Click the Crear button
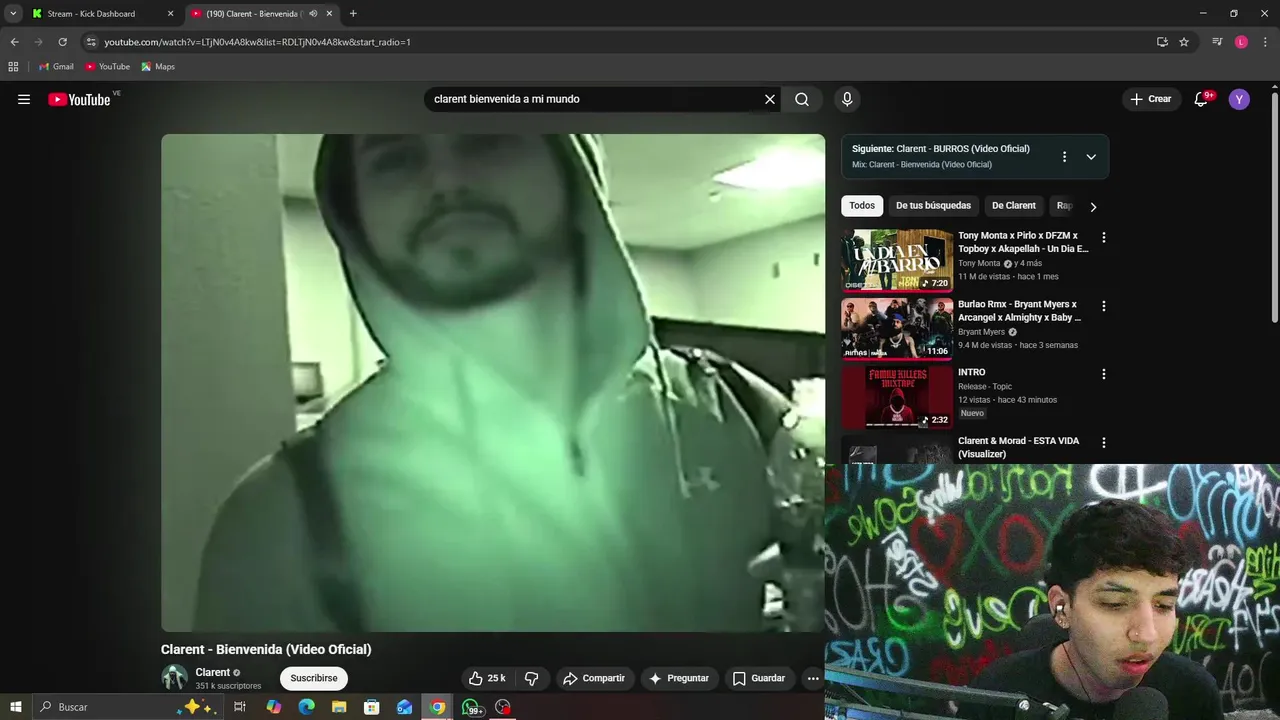The height and width of the screenshot is (720, 1280). coord(1150,99)
